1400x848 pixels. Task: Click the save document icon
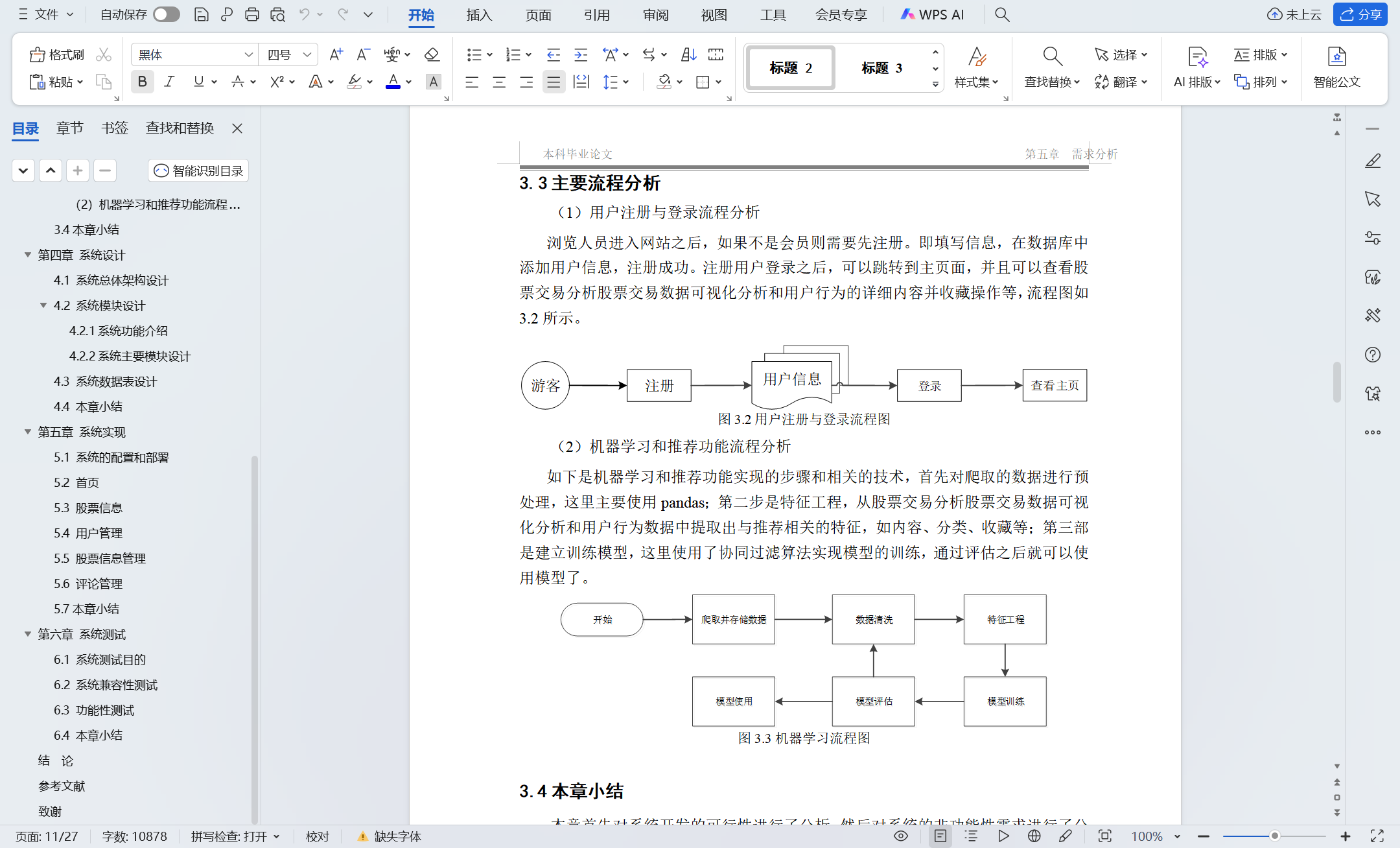coord(202,14)
